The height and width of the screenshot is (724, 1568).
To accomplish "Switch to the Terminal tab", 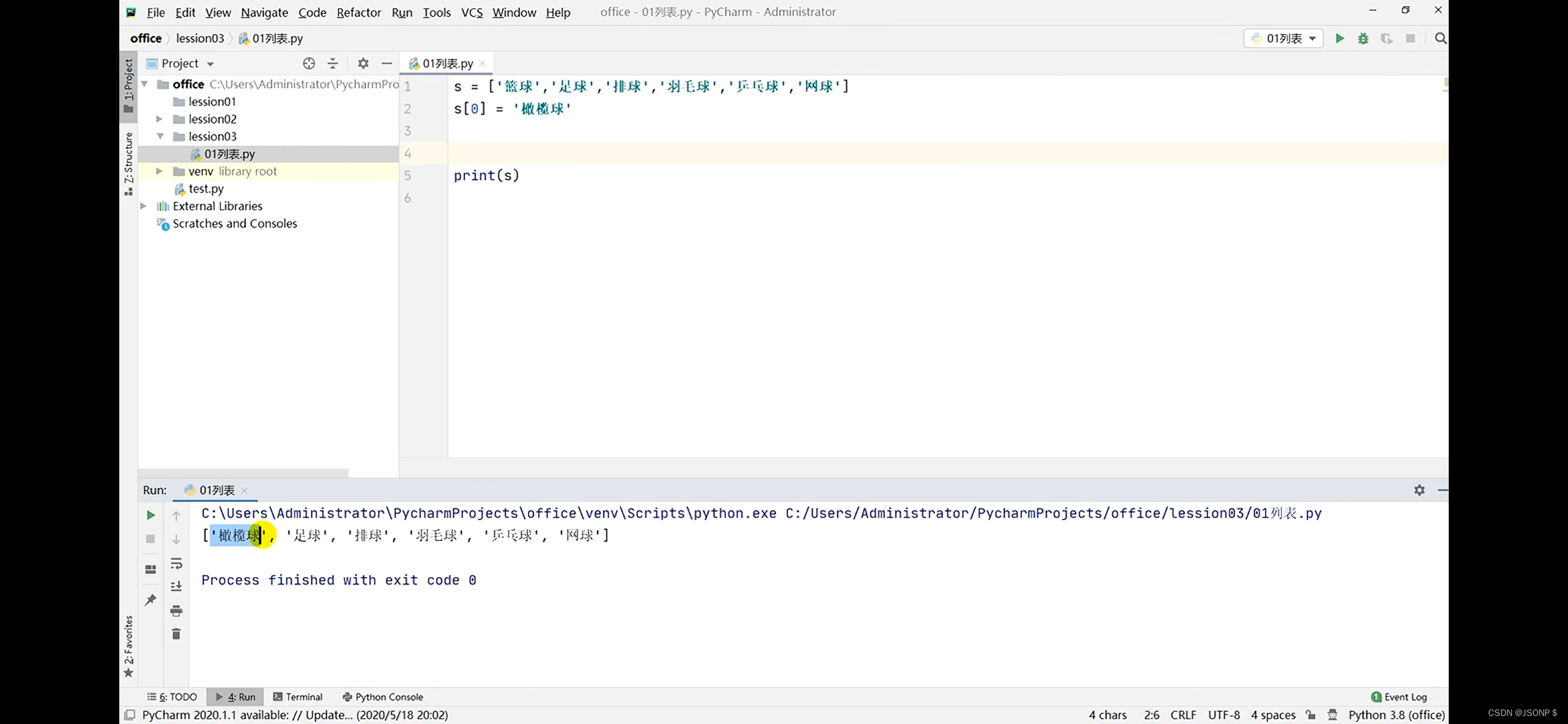I will click(298, 697).
